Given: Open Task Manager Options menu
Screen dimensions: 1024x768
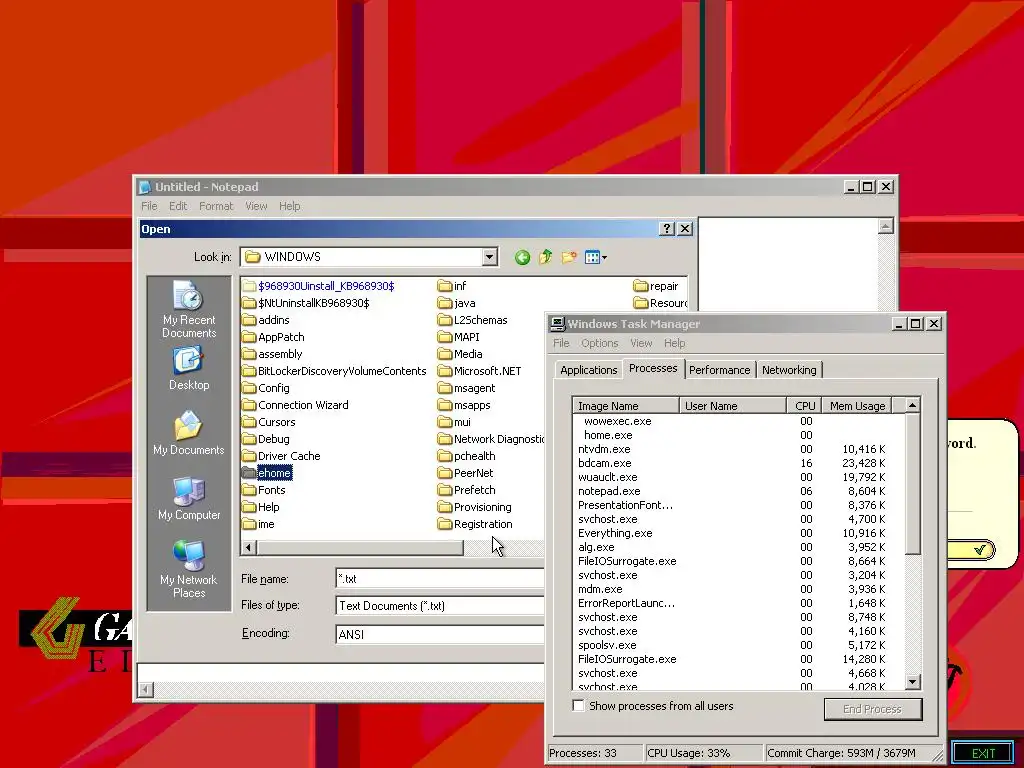Looking at the screenshot, I should click(x=599, y=344).
